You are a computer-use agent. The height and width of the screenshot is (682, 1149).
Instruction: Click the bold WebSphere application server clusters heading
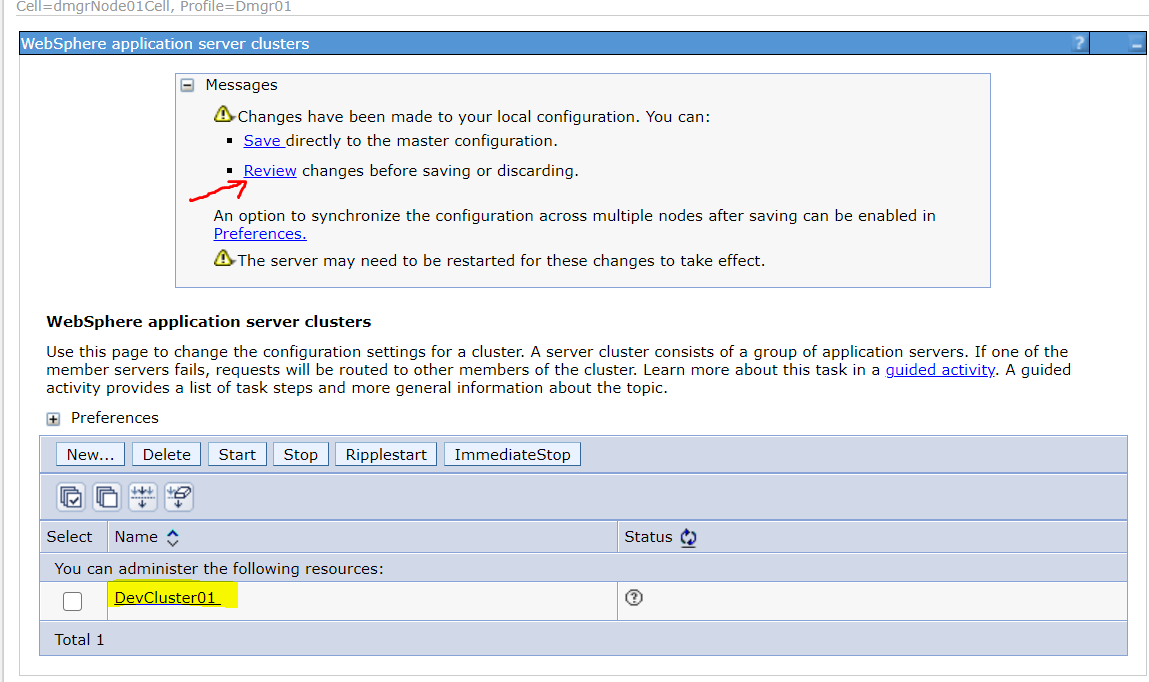tap(208, 322)
